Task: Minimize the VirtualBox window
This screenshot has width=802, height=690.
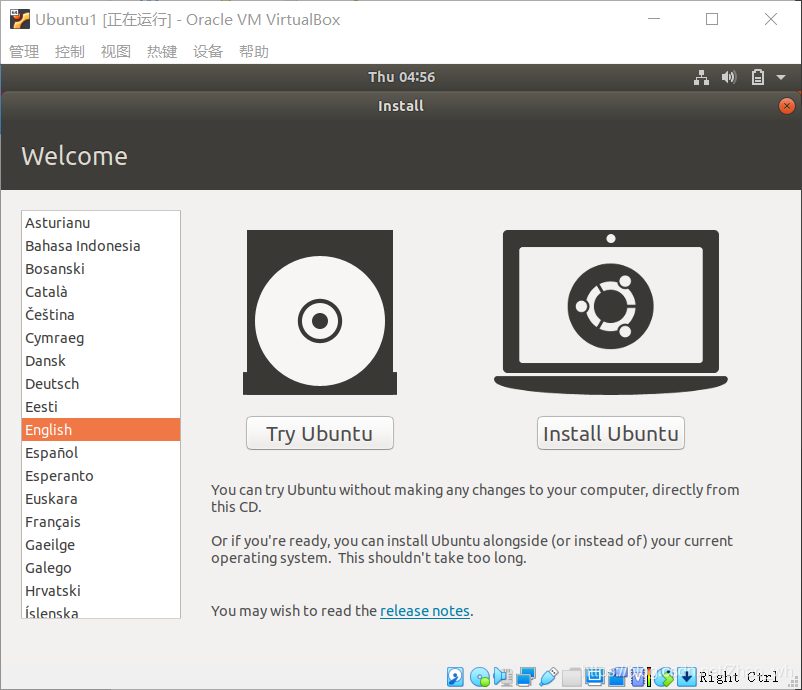Action: pyautogui.click(x=654, y=19)
